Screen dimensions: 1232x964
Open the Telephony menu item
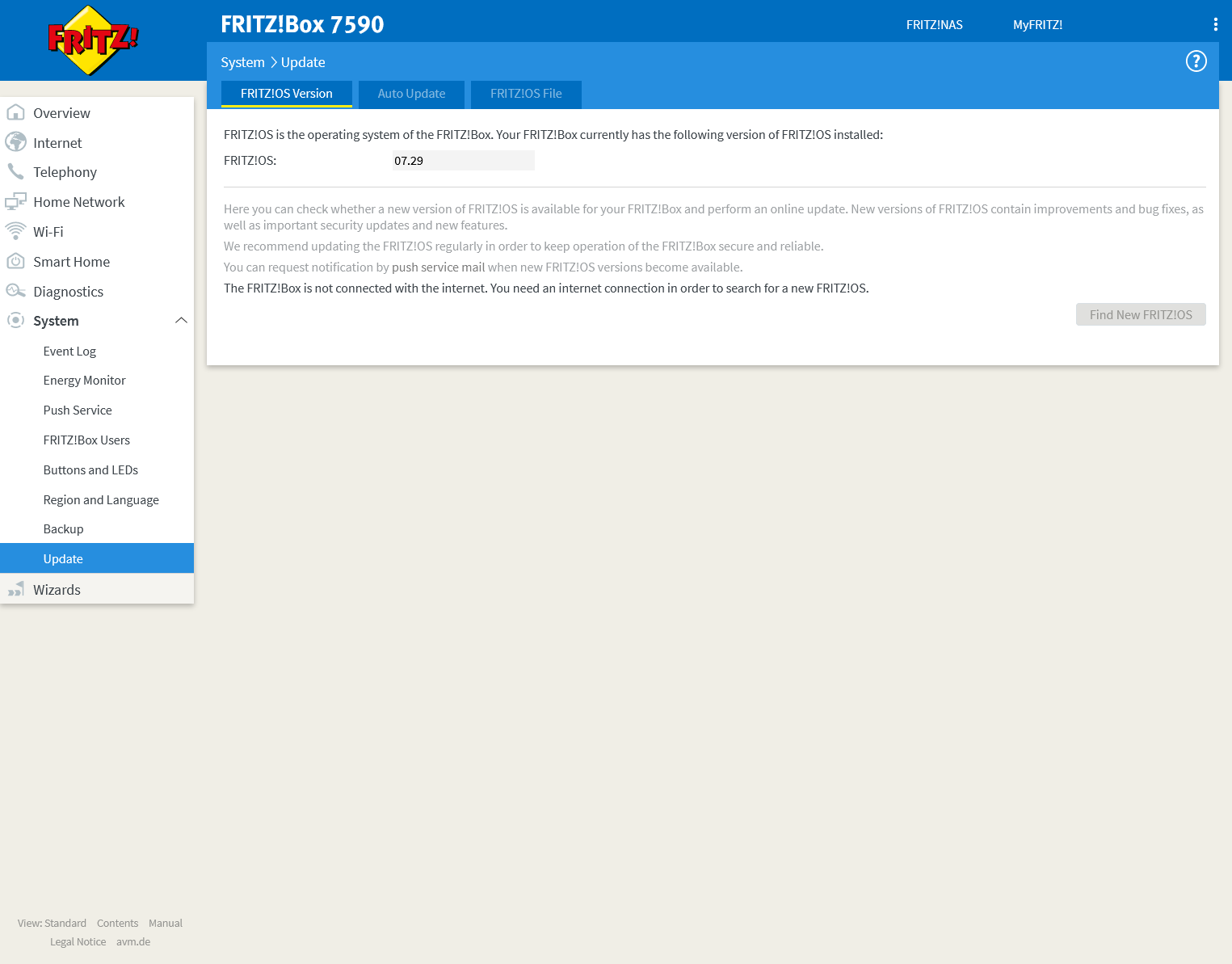click(97, 172)
